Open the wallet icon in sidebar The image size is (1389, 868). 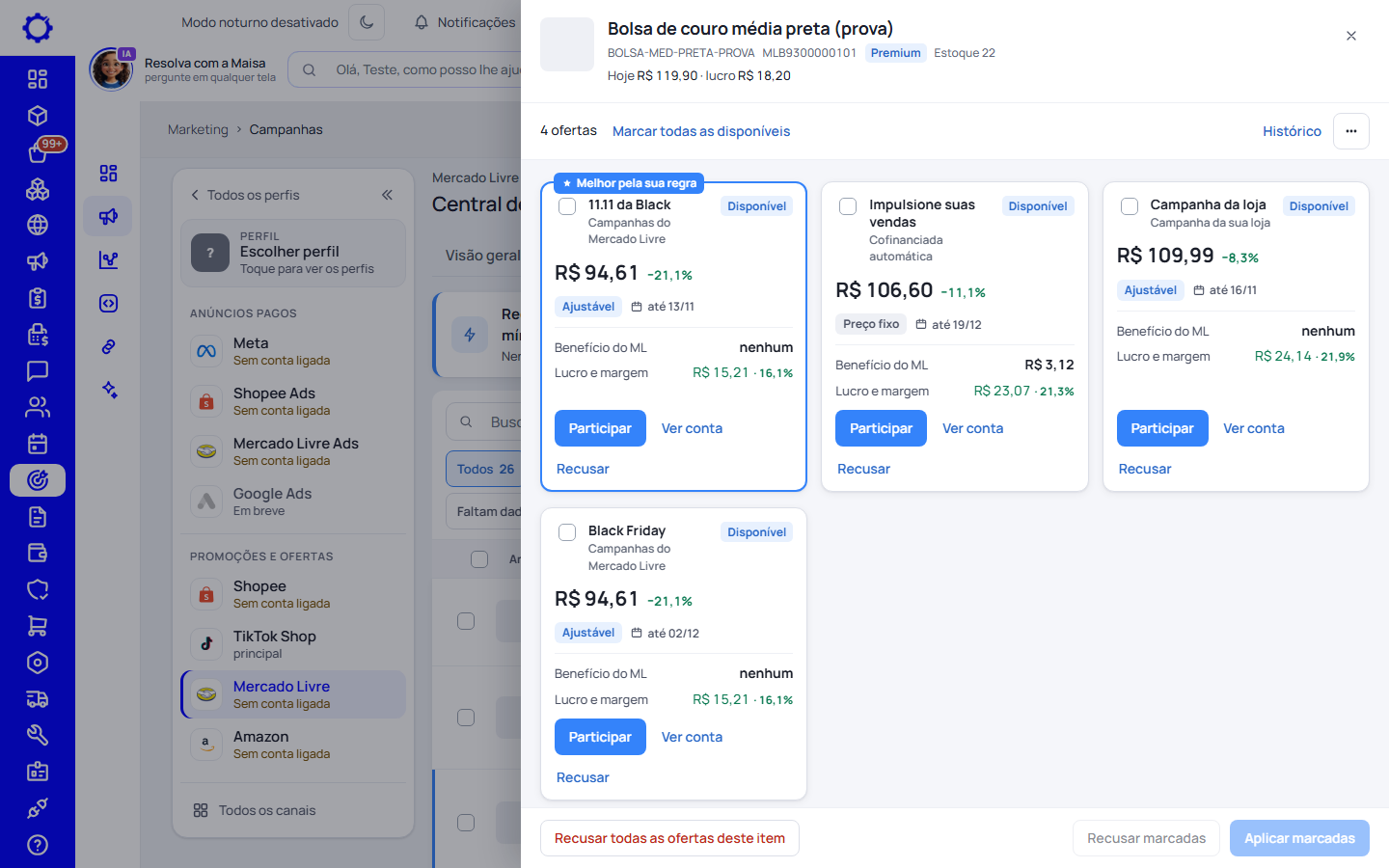38,553
